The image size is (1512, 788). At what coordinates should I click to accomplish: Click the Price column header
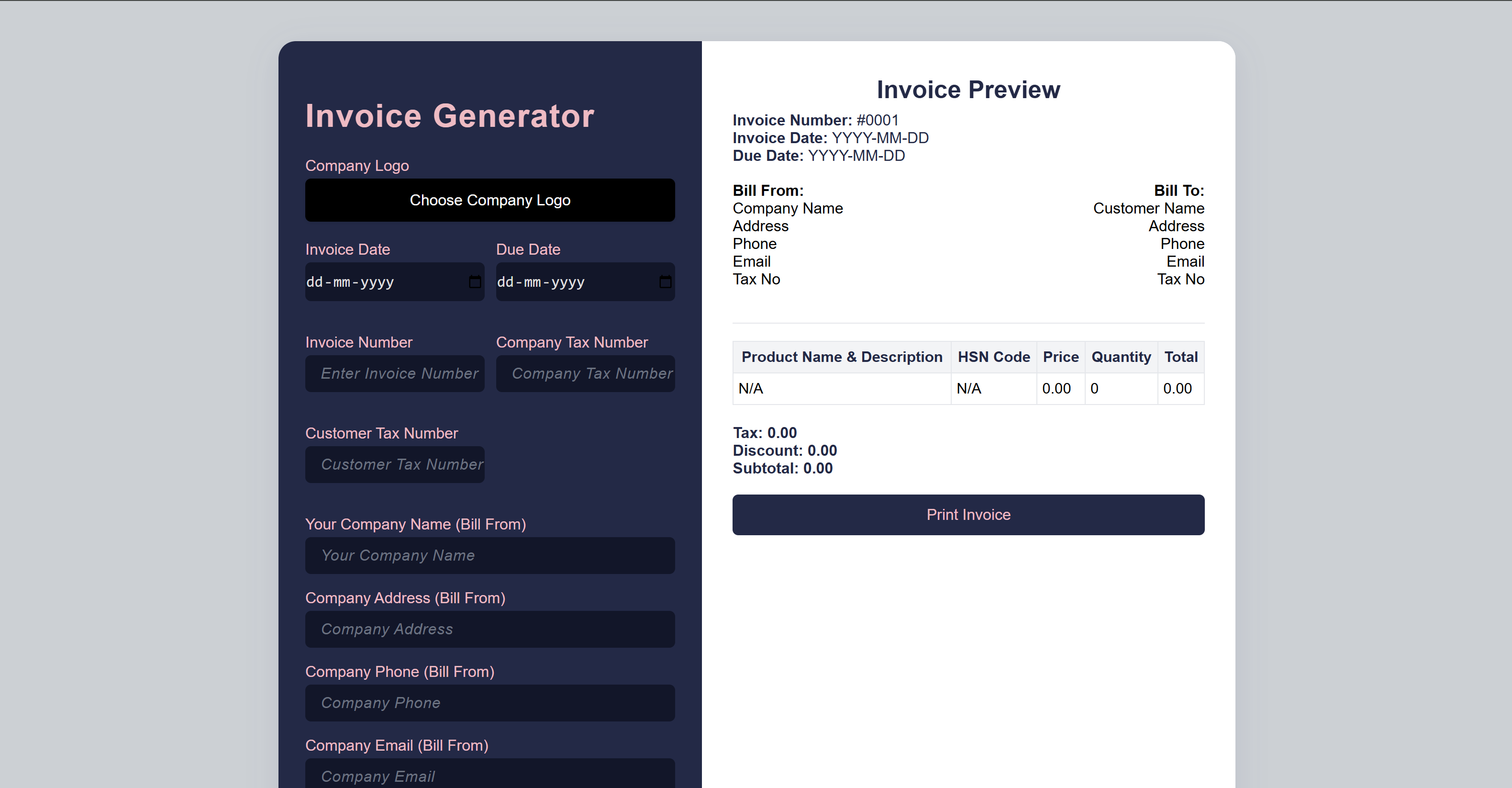(1061, 357)
